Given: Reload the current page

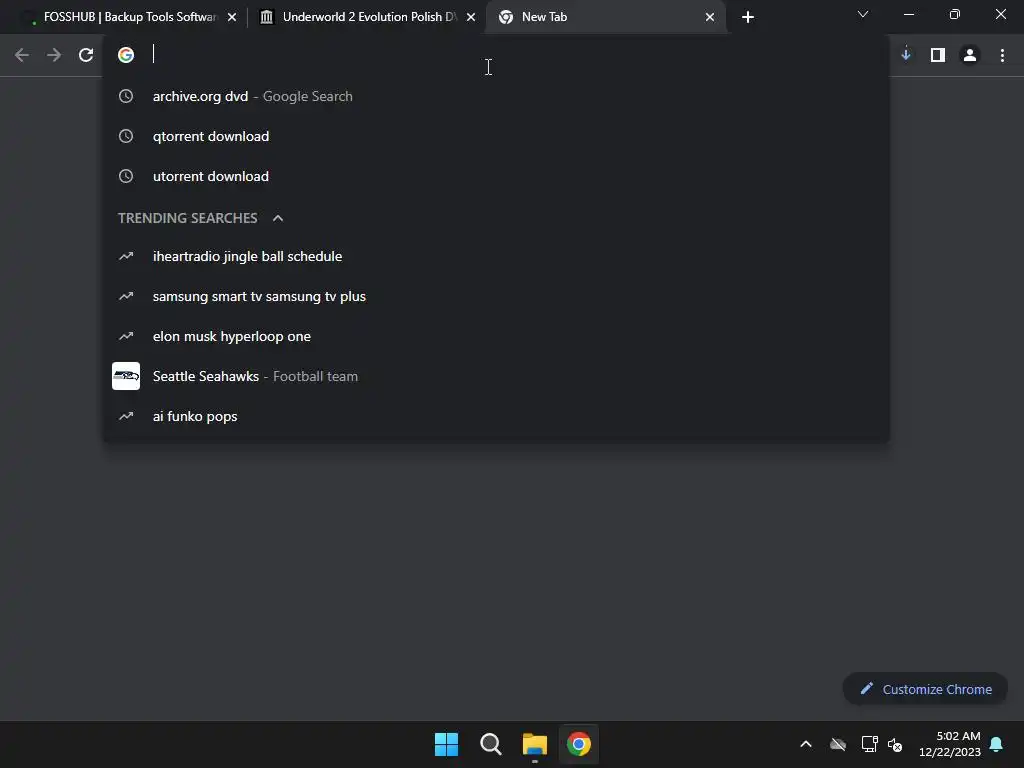Looking at the screenshot, I should point(86,56).
